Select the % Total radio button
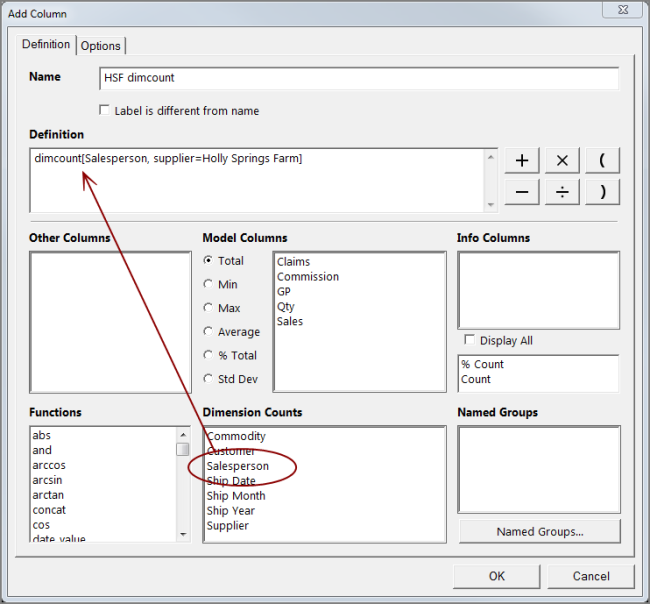Viewport: 650px width, 604px height. tap(208, 355)
